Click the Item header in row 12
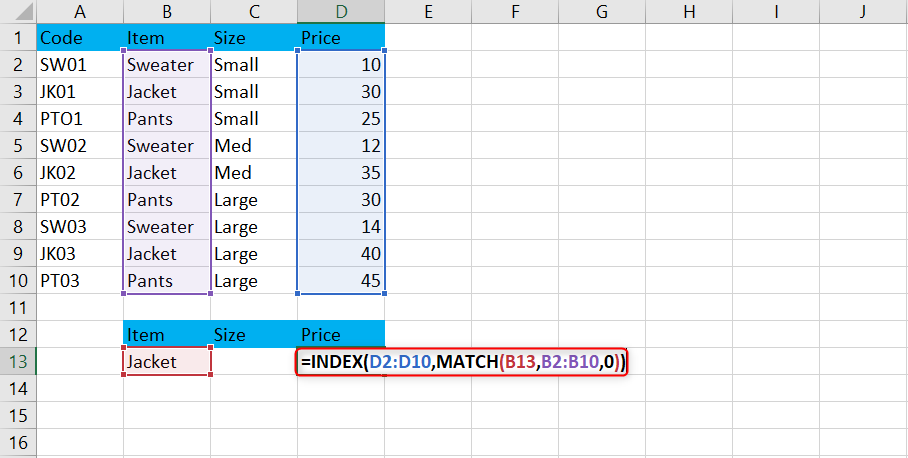This screenshot has width=908, height=458. (x=167, y=334)
